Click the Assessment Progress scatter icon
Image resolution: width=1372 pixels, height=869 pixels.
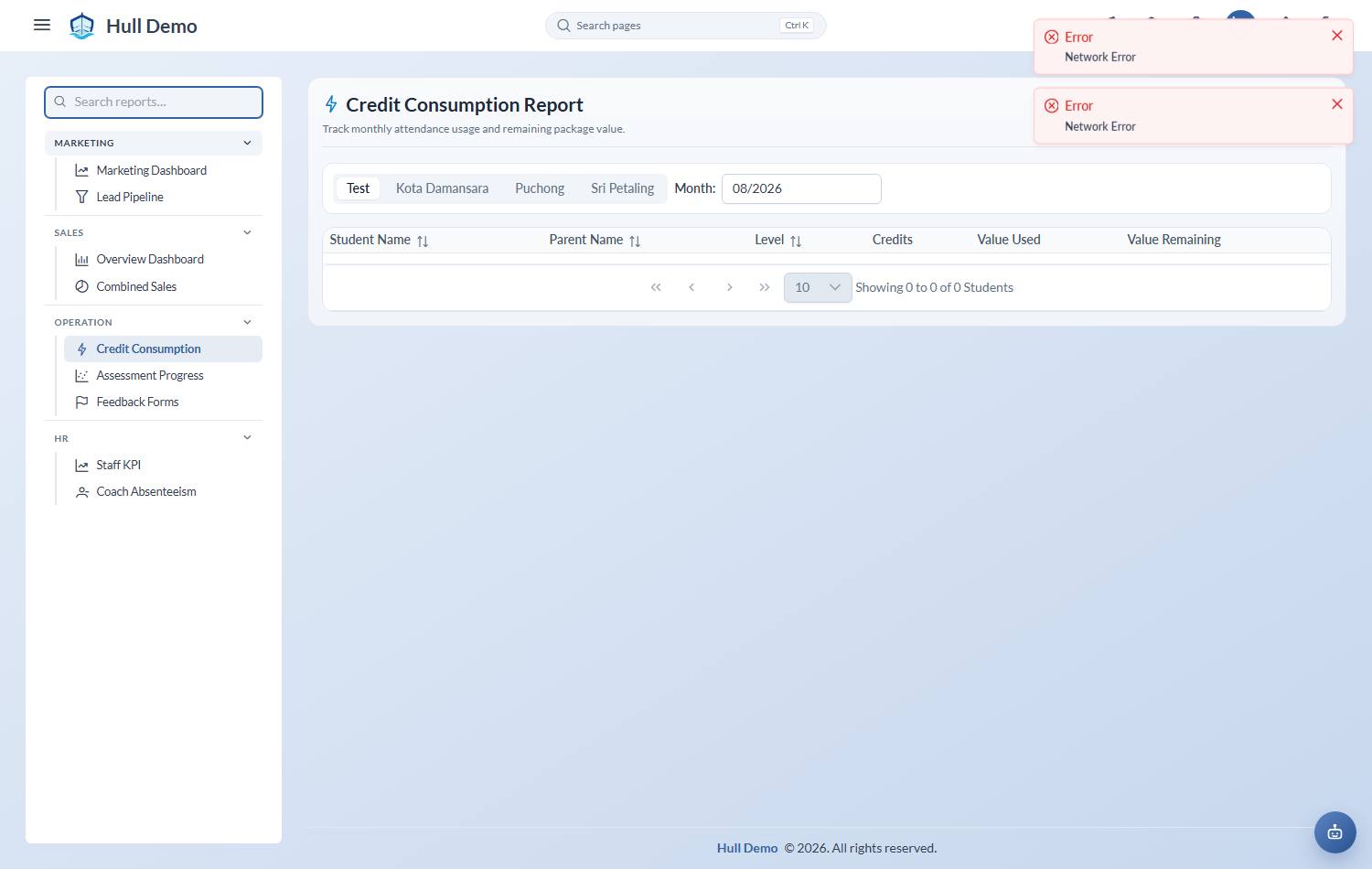click(81, 375)
